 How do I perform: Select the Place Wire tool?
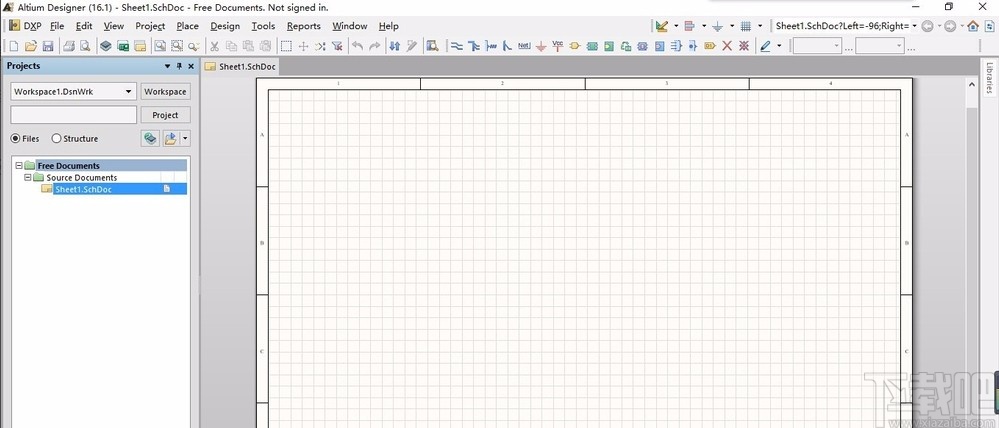tap(457, 46)
